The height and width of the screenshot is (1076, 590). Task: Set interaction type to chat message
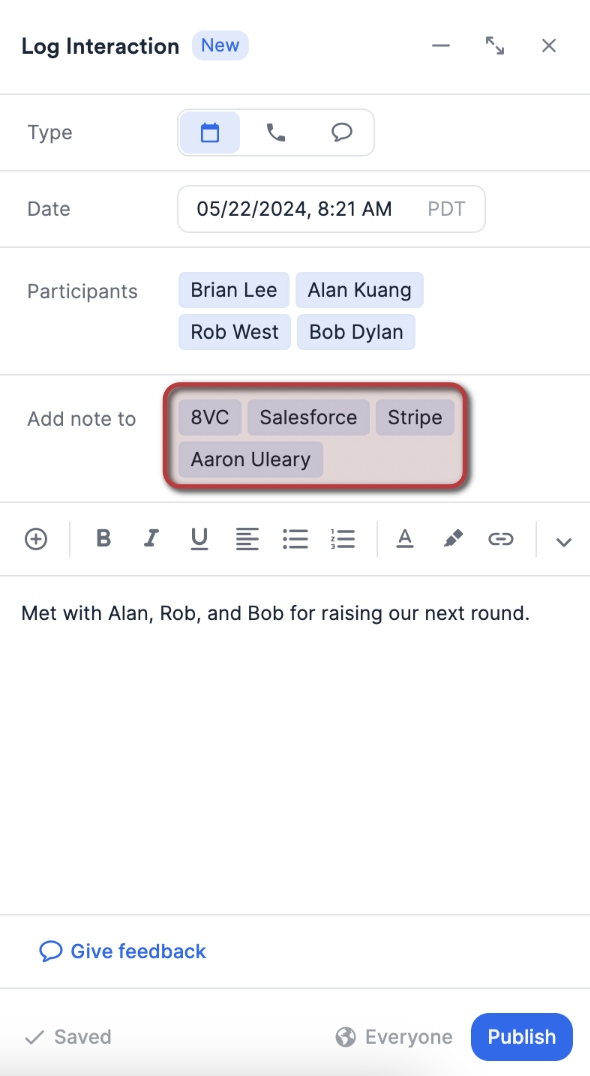pyautogui.click(x=342, y=131)
